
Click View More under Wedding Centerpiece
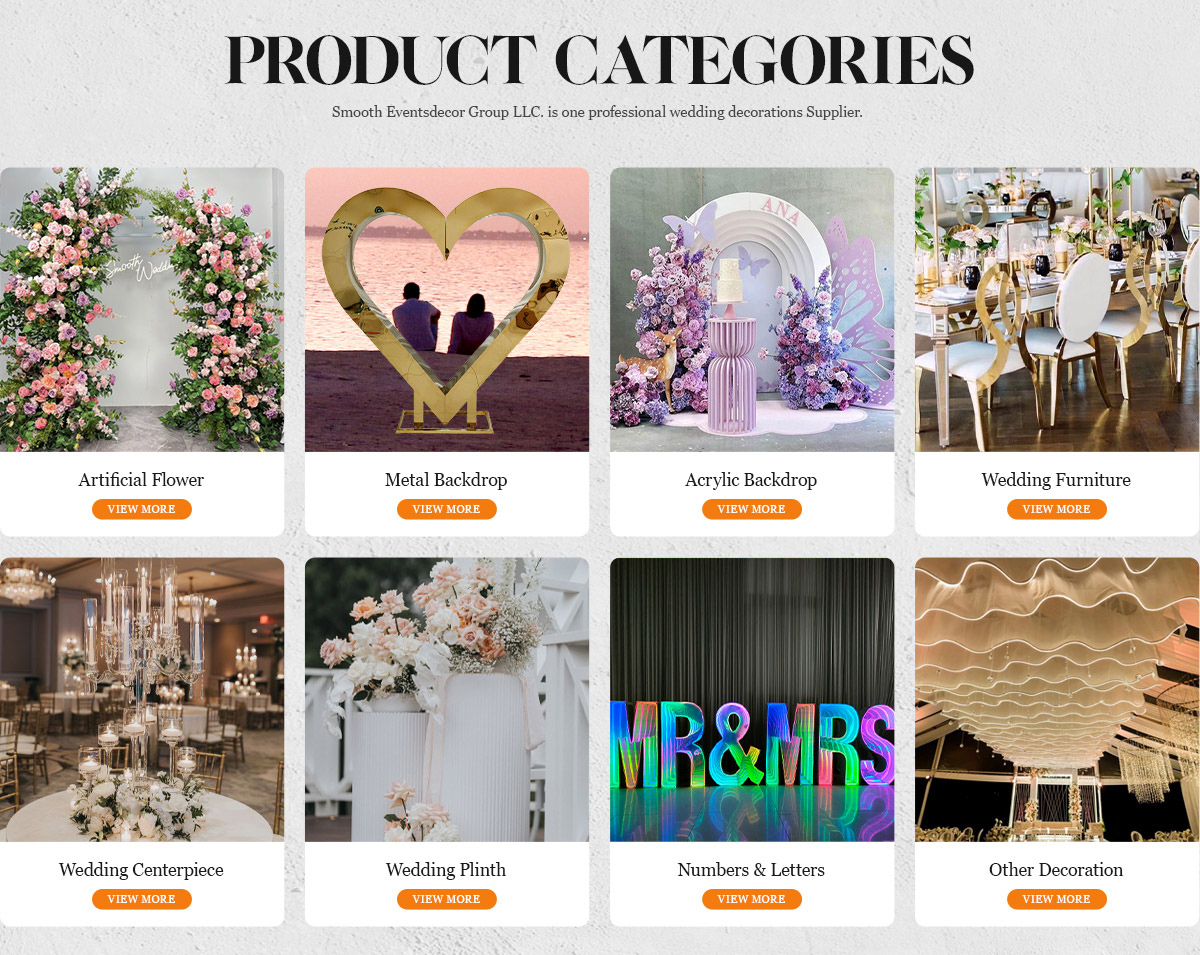(141, 899)
